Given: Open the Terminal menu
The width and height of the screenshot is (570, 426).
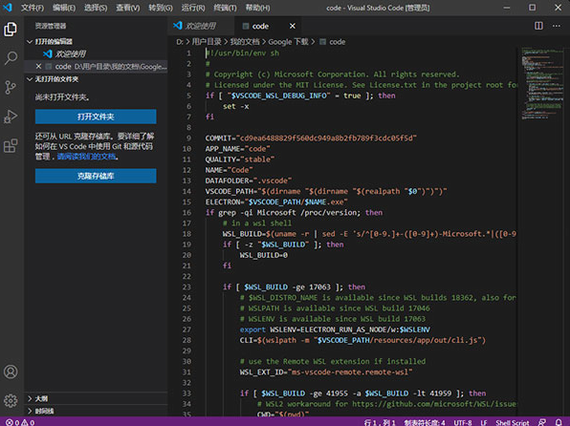Looking at the screenshot, I should (x=225, y=8).
